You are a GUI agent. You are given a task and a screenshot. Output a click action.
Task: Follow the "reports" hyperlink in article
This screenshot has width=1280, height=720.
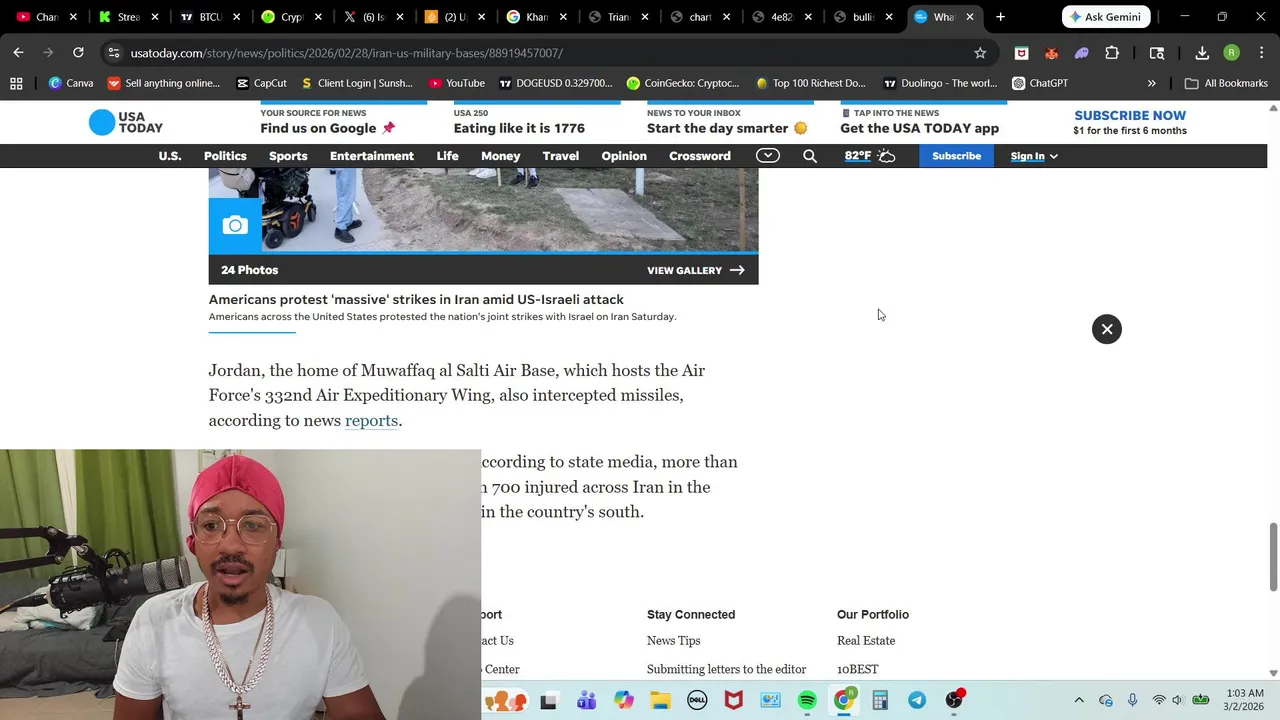tap(371, 420)
